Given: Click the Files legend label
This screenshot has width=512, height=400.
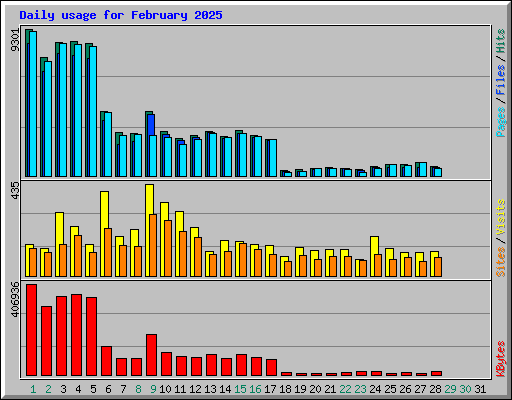Looking at the screenshot, I should 501,80.
